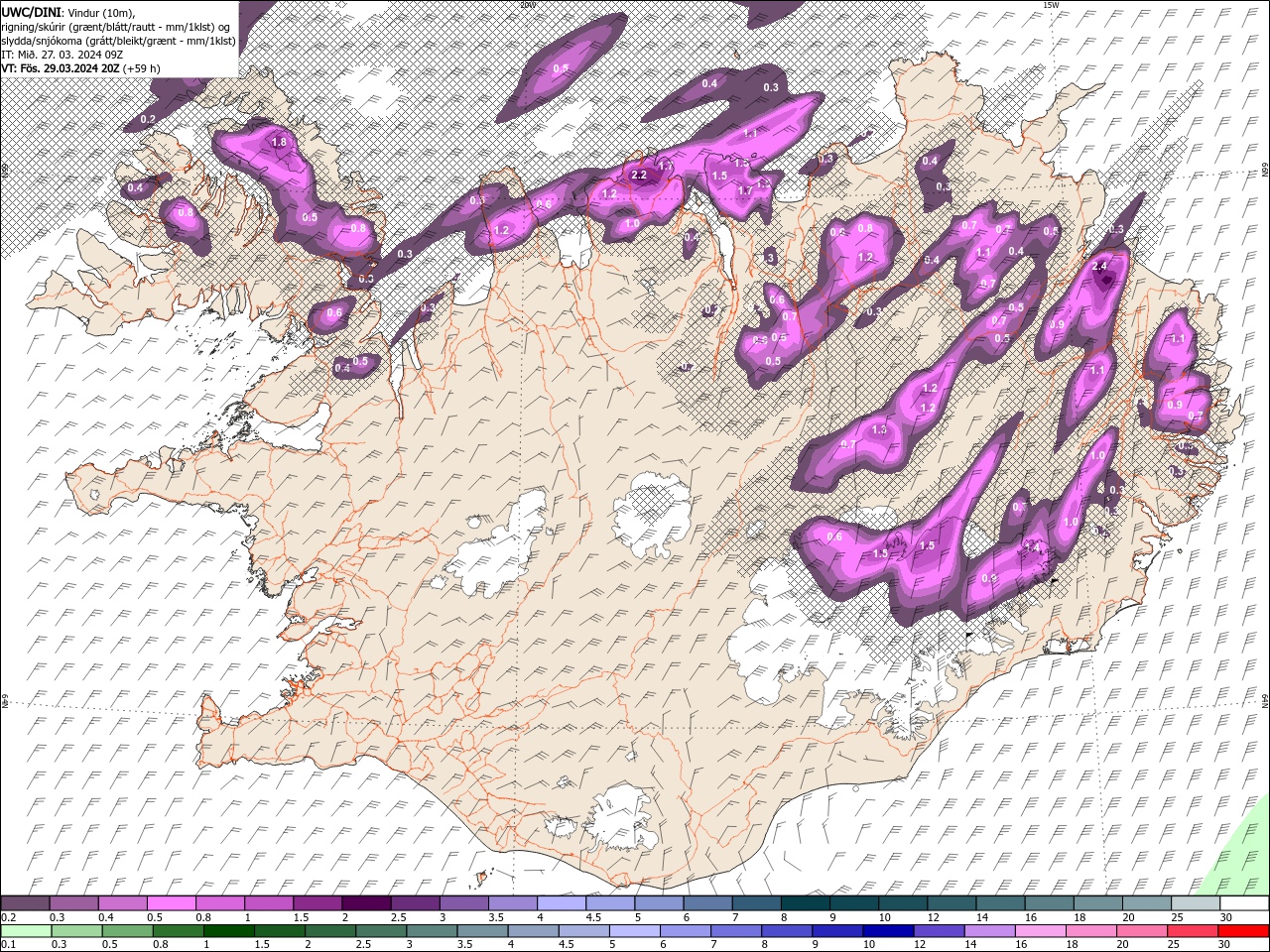Pick lower legend red swatch after 30
Viewport: 1270px width, 952px height.
tap(1244, 931)
